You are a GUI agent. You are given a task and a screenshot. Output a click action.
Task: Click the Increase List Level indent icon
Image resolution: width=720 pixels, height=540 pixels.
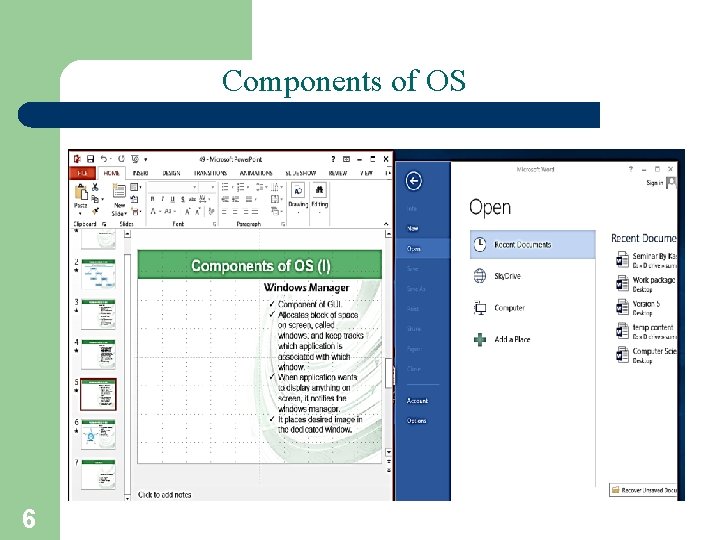[x=235, y=199]
